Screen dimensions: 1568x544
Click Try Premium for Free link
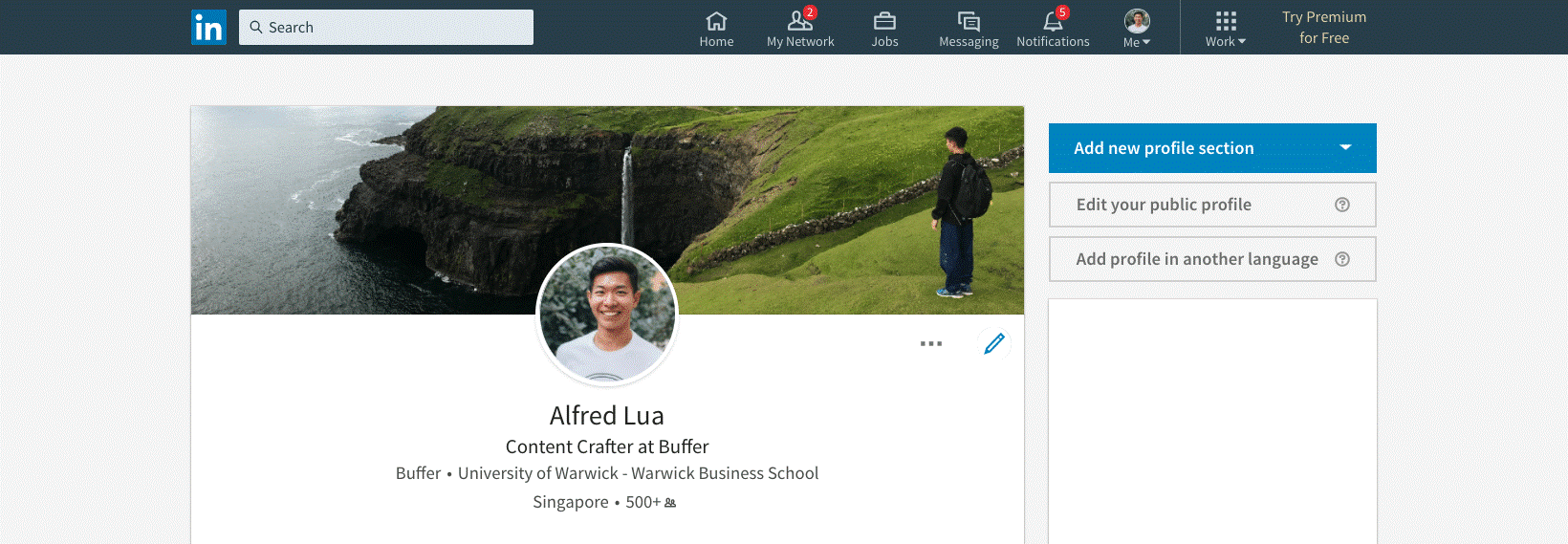pos(1324,28)
